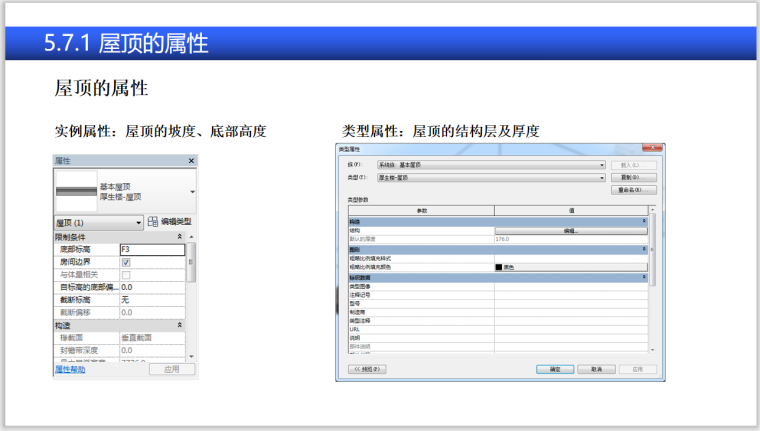Close the 属性 properties palette

(191, 161)
